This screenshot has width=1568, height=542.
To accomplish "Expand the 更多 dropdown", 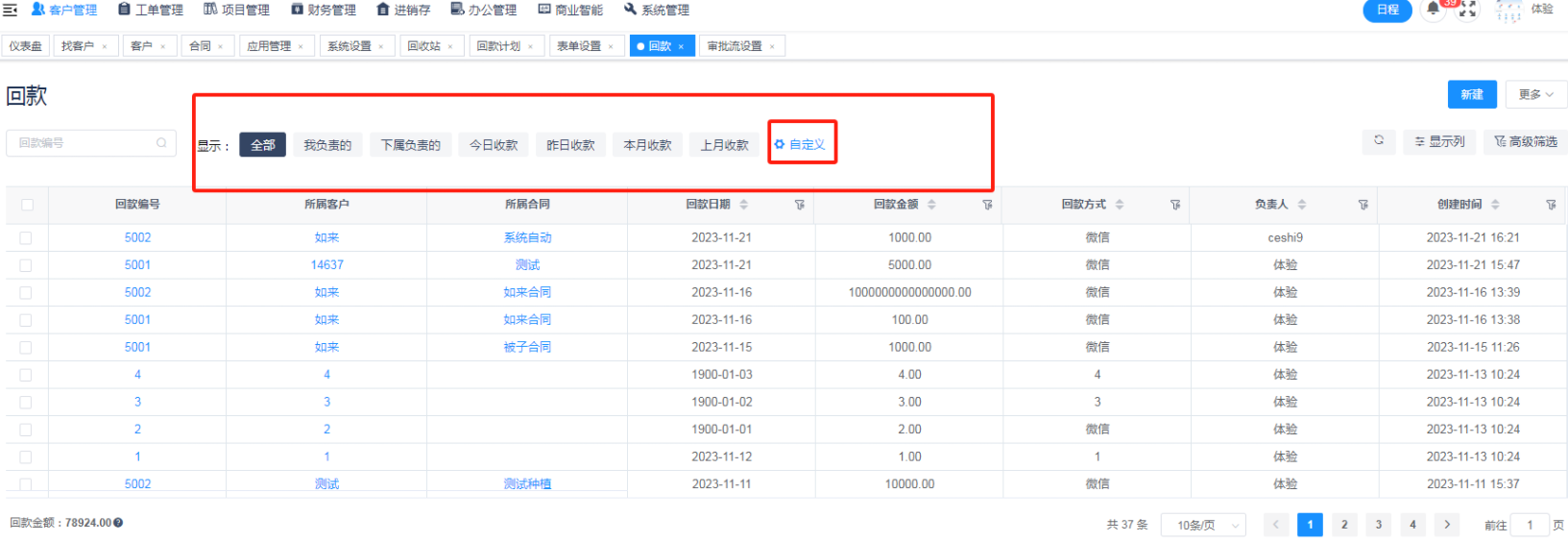I will click(x=1535, y=94).
